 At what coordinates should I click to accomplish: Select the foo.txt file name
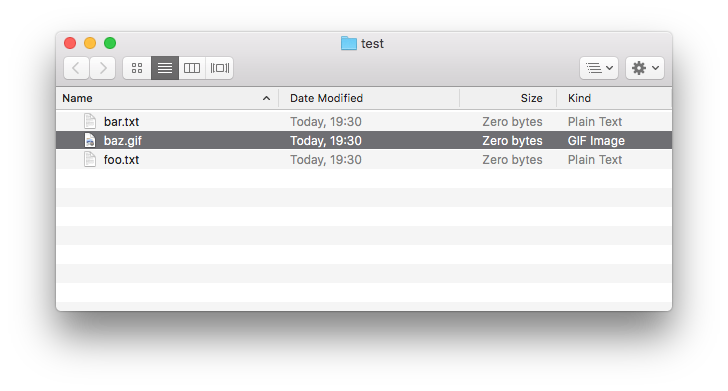click(121, 160)
